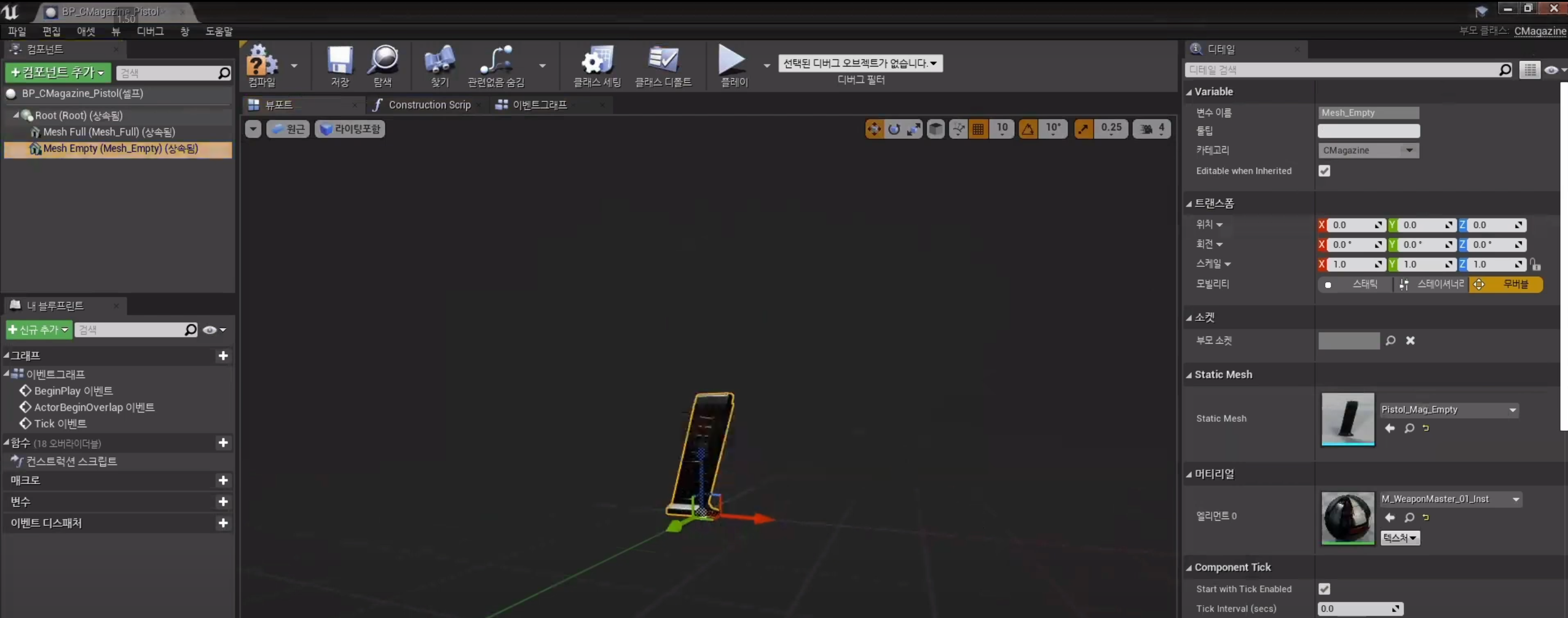This screenshot has width=1568, height=618.
Task: Save the blueprint with 저장 icon
Action: [339, 65]
